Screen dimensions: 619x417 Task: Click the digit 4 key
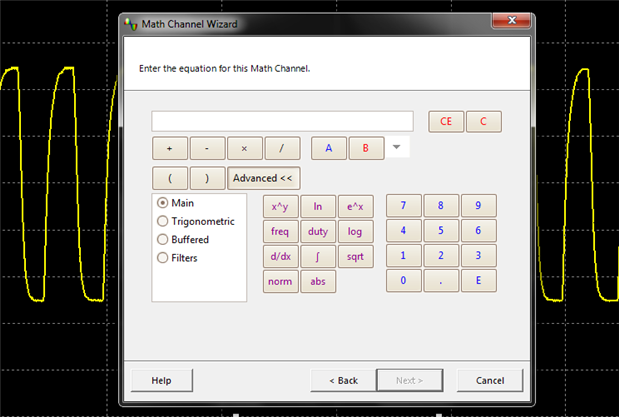[403, 230]
